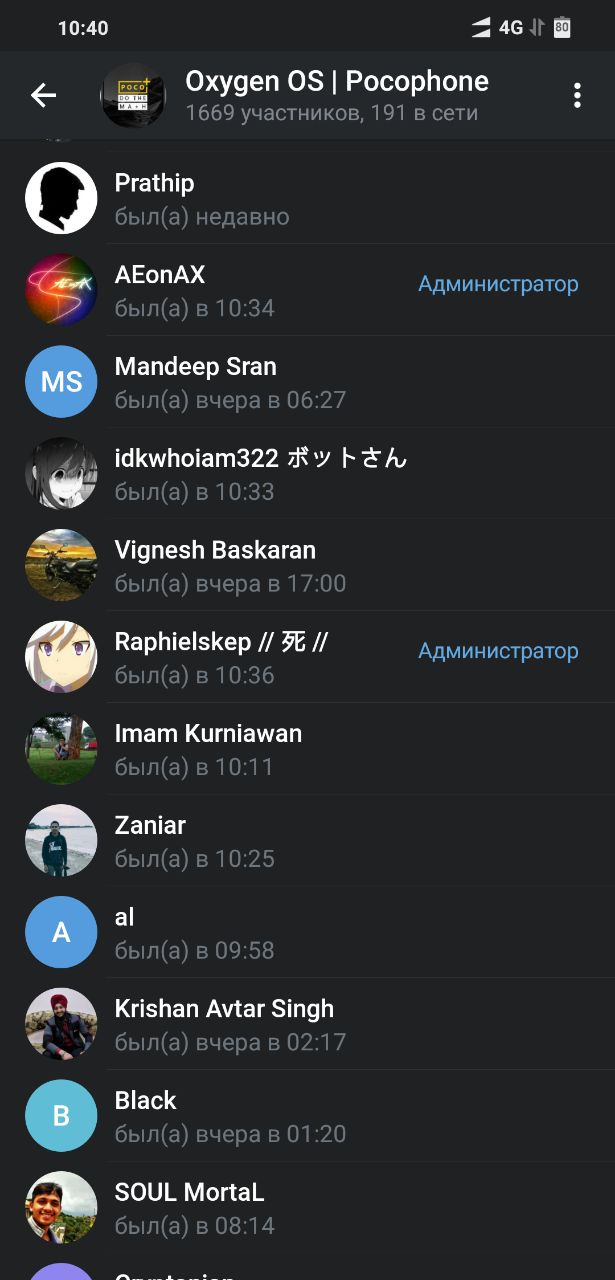615x1280 pixels.
Task: Open the Oxygen OS group avatar
Action: (x=133, y=96)
